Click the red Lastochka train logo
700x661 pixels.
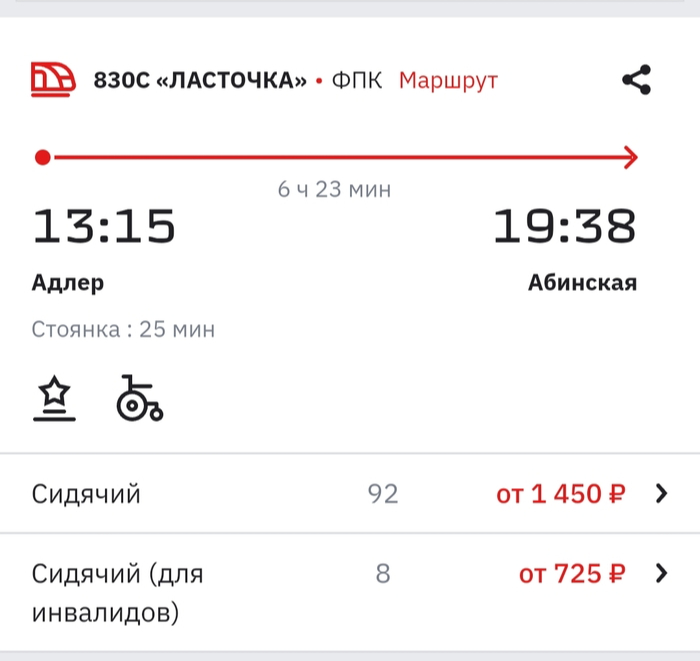coord(53,79)
